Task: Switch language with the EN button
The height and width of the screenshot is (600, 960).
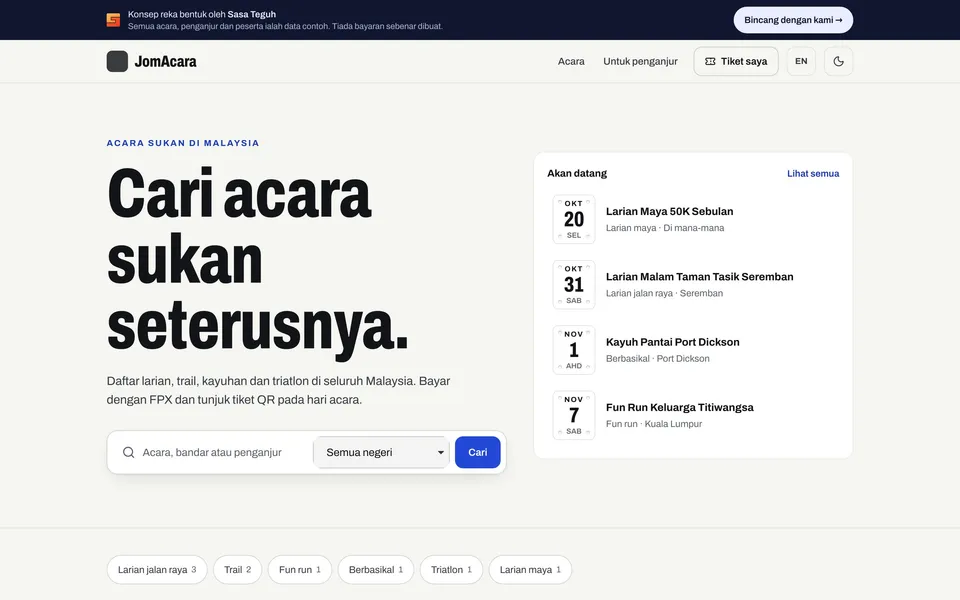Action: [801, 61]
